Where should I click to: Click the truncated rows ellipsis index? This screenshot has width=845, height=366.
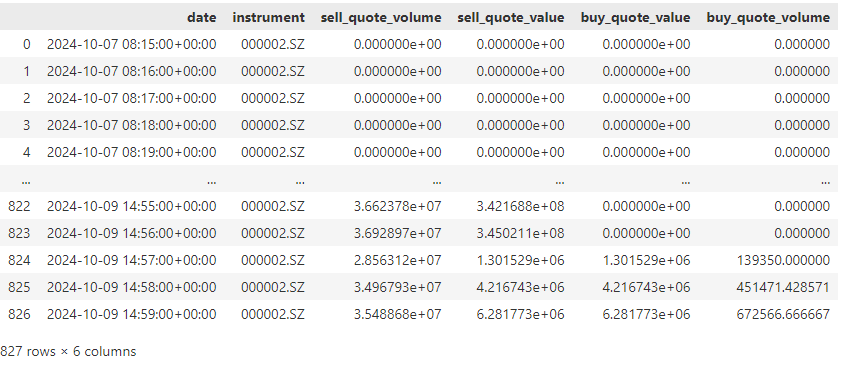[26, 182]
